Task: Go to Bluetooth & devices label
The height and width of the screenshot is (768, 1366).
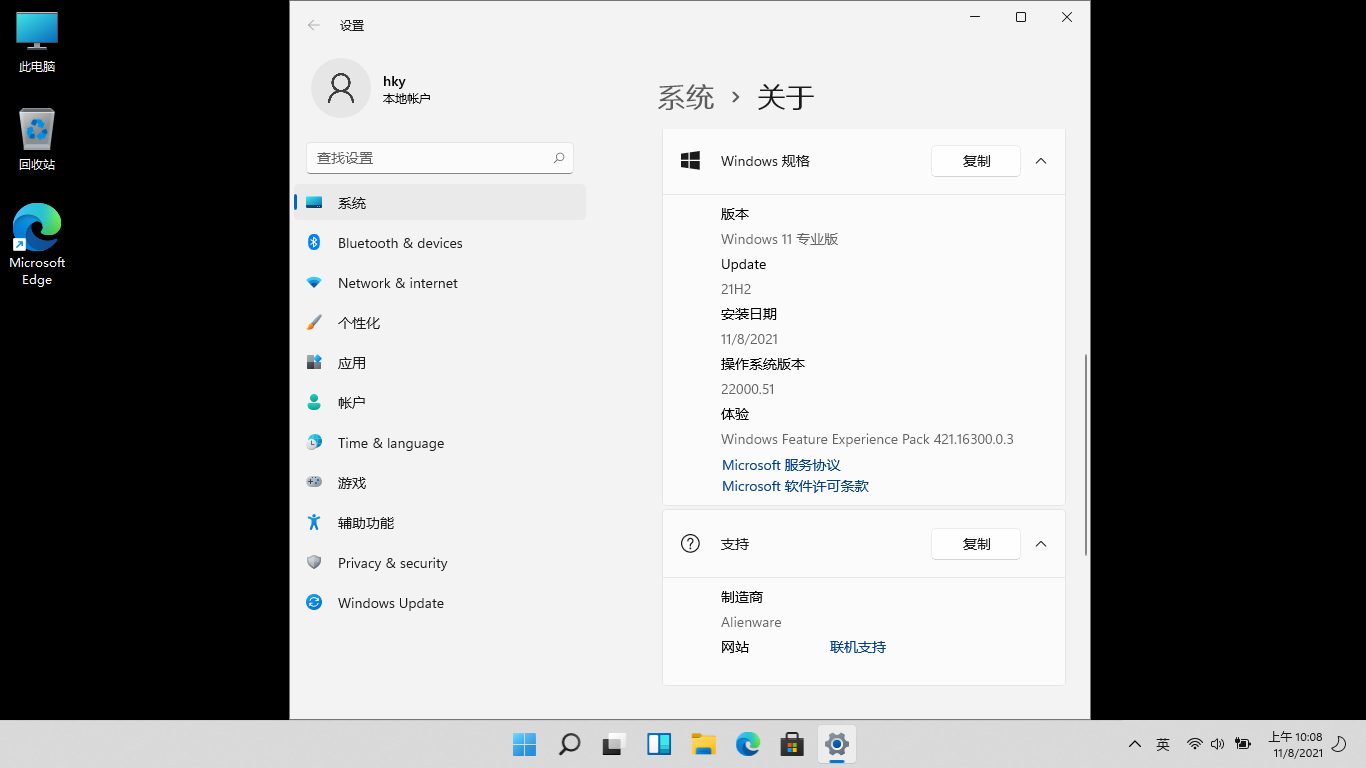Action: pyautogui.click(x=400, y=243)
